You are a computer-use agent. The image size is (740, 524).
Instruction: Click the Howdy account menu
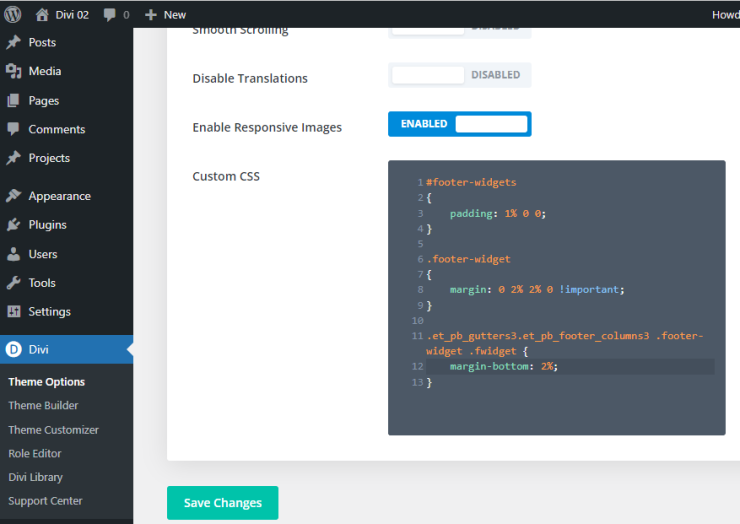[x=725, y=15]
